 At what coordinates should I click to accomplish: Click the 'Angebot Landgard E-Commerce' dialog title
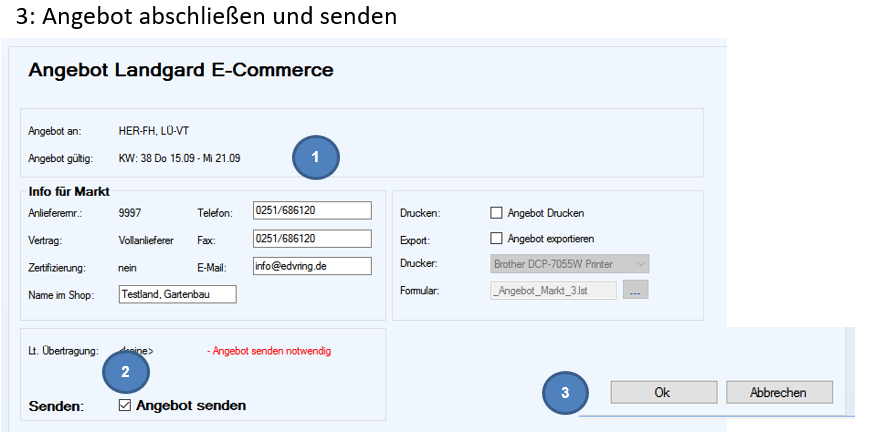pyautogui.click(x=180, y=70)
